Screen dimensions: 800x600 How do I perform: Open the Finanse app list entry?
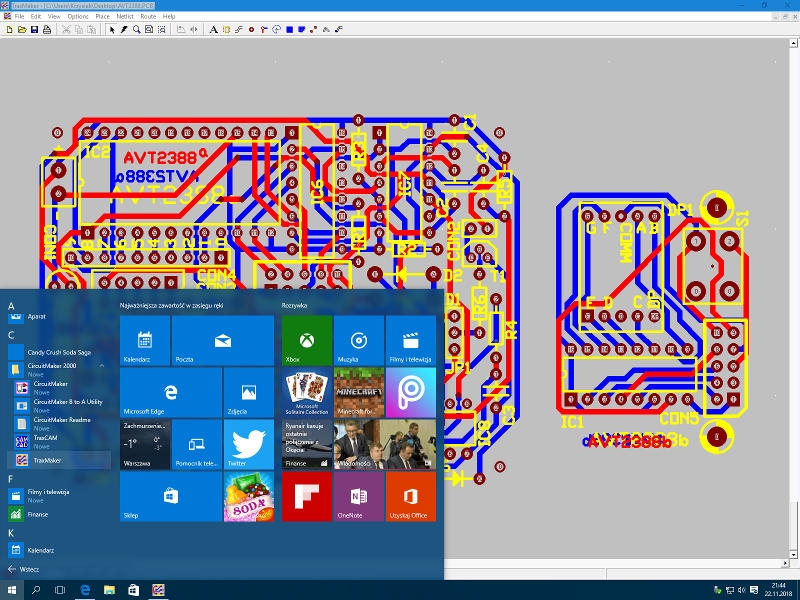pos(59,514)
